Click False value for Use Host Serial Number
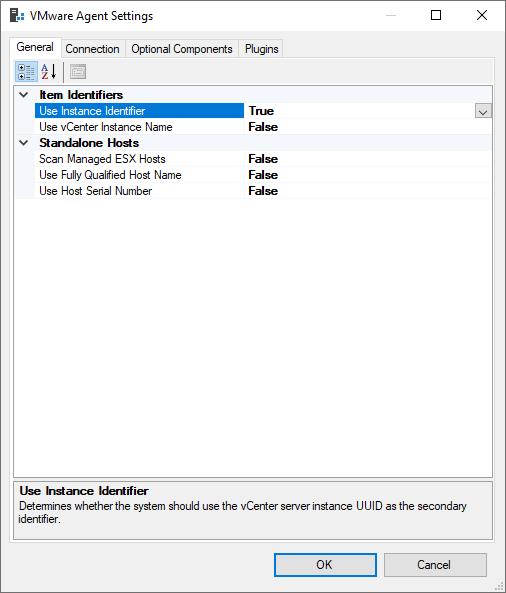 tap(263, 191)
